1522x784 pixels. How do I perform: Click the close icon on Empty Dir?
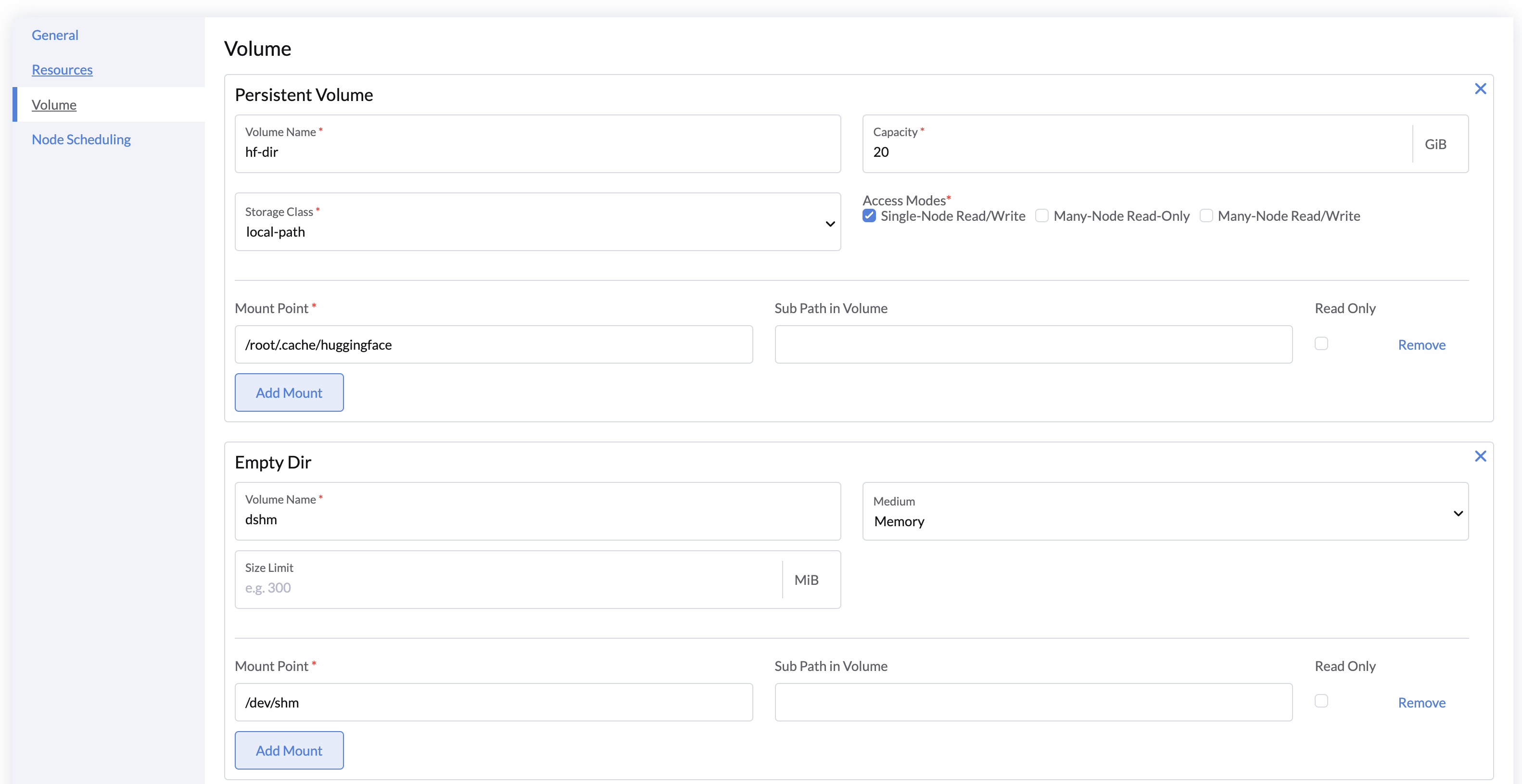coord(1481,456)
